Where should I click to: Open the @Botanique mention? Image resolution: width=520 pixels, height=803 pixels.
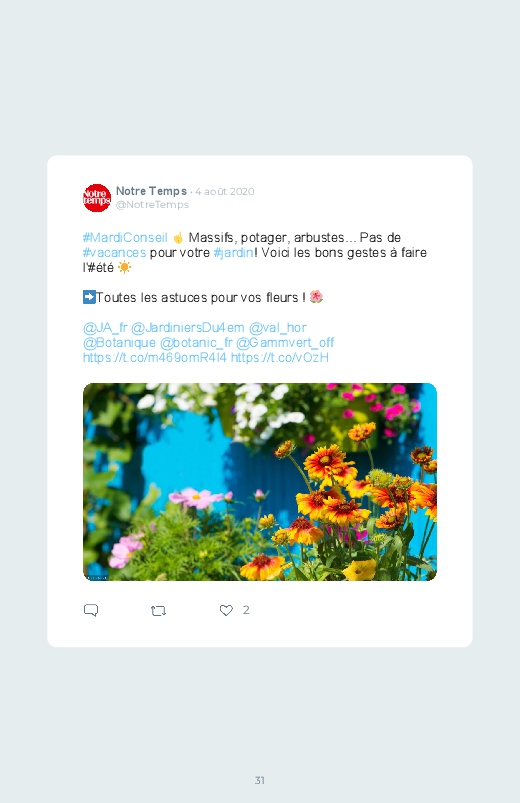[x=119, y=342]
